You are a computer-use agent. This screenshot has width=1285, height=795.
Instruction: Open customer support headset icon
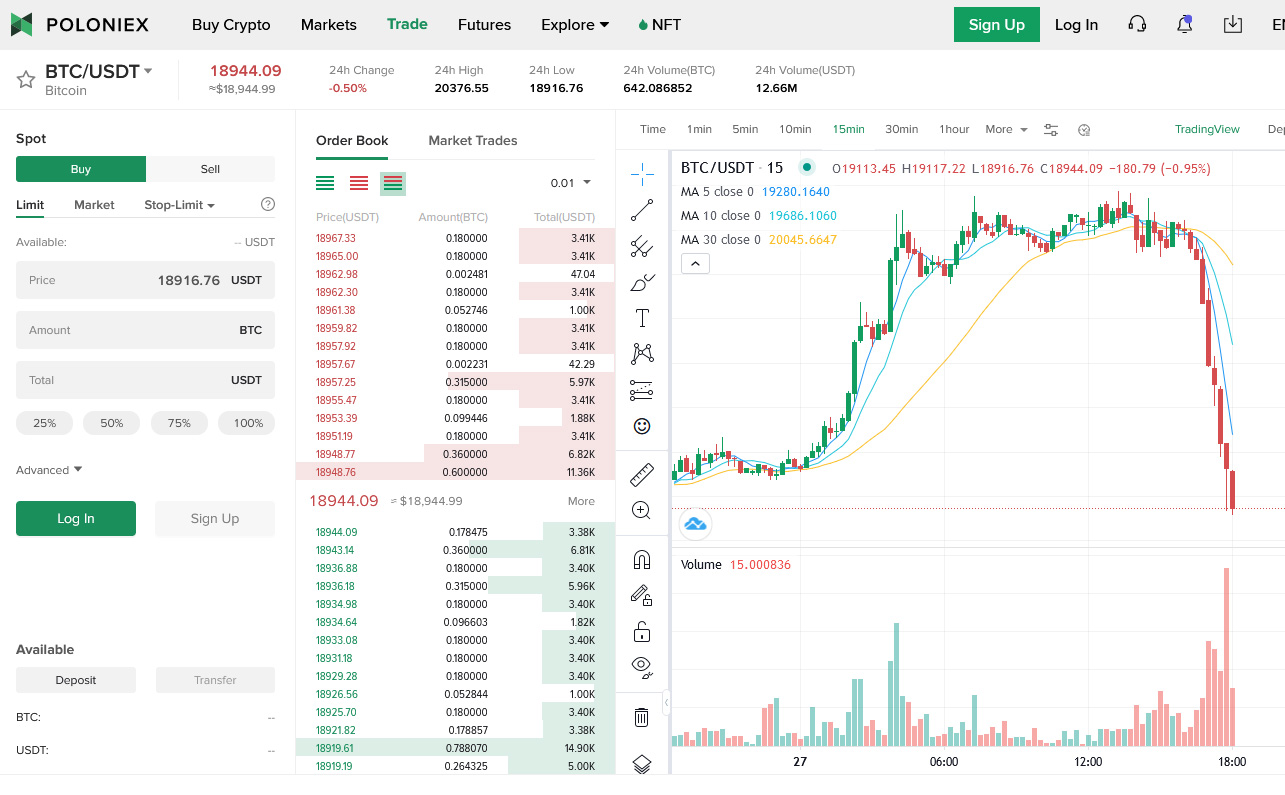pos(1137,25)
